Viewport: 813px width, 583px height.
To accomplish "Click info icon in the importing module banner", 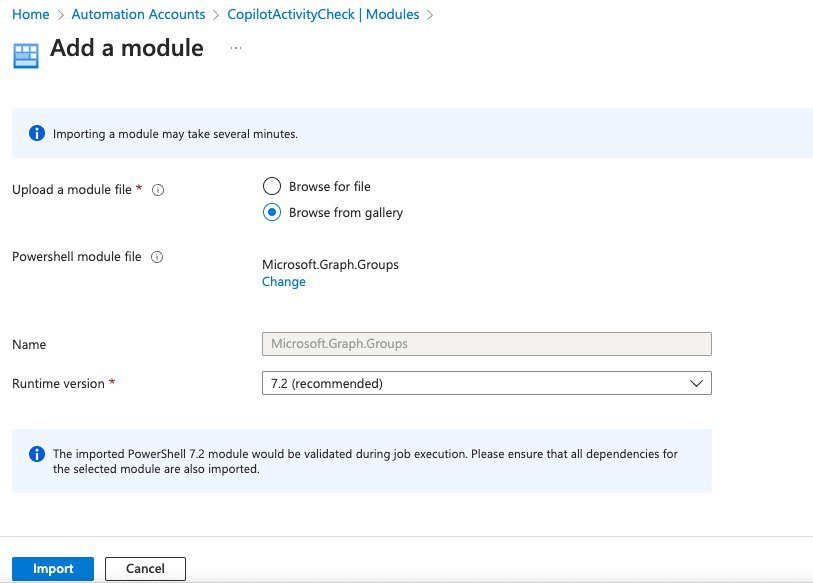I will 37,133.
